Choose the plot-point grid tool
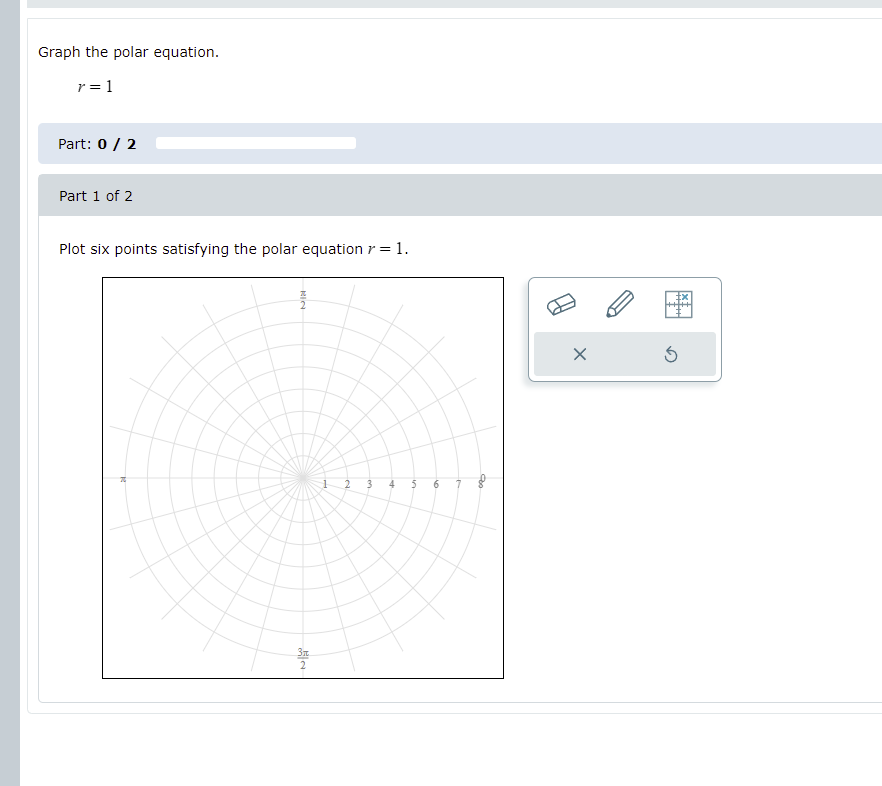The image size is (882, 786). pyautogui.click(x=678, y=304)
